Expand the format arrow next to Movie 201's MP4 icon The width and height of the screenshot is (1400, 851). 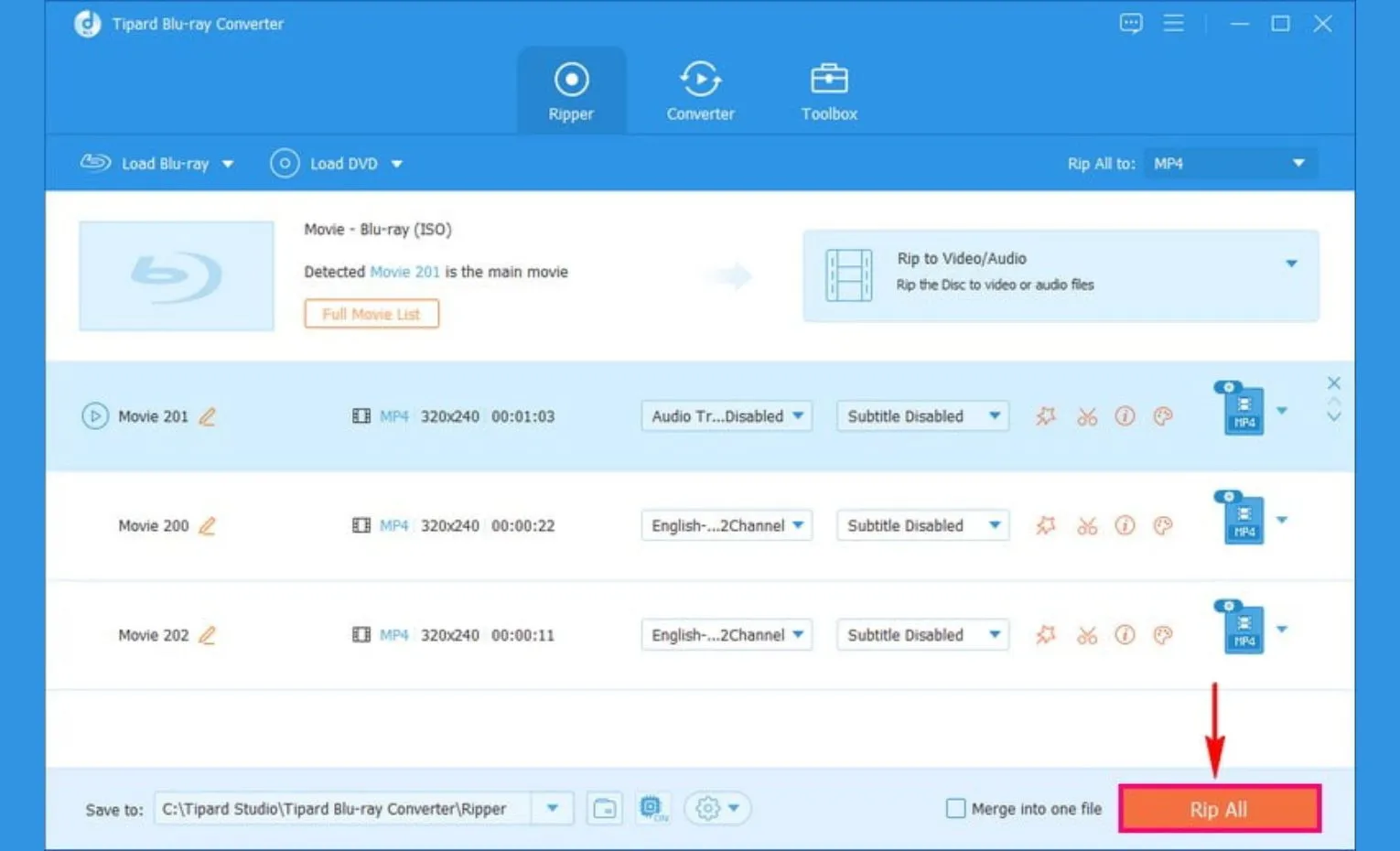click(1282, 411)
